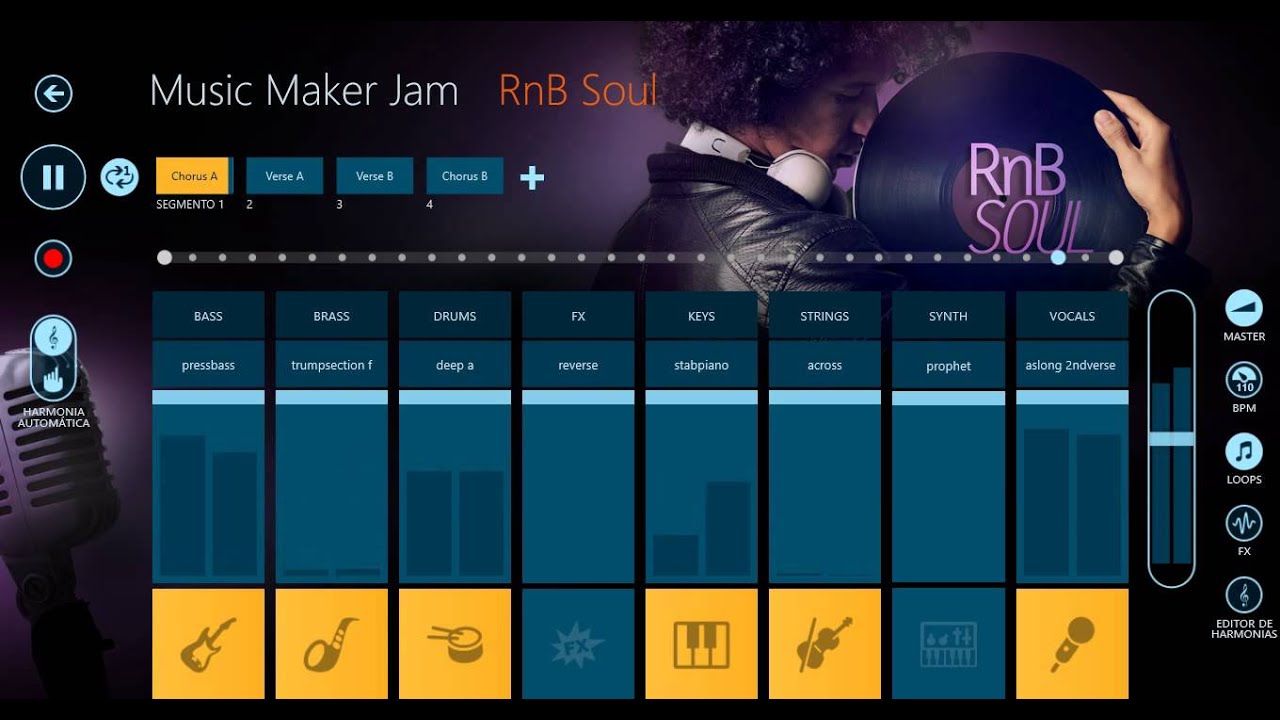Change the trumpsection f loop
The width and height of the screenshot is (1280, 720).
click(x=331, y=365)
